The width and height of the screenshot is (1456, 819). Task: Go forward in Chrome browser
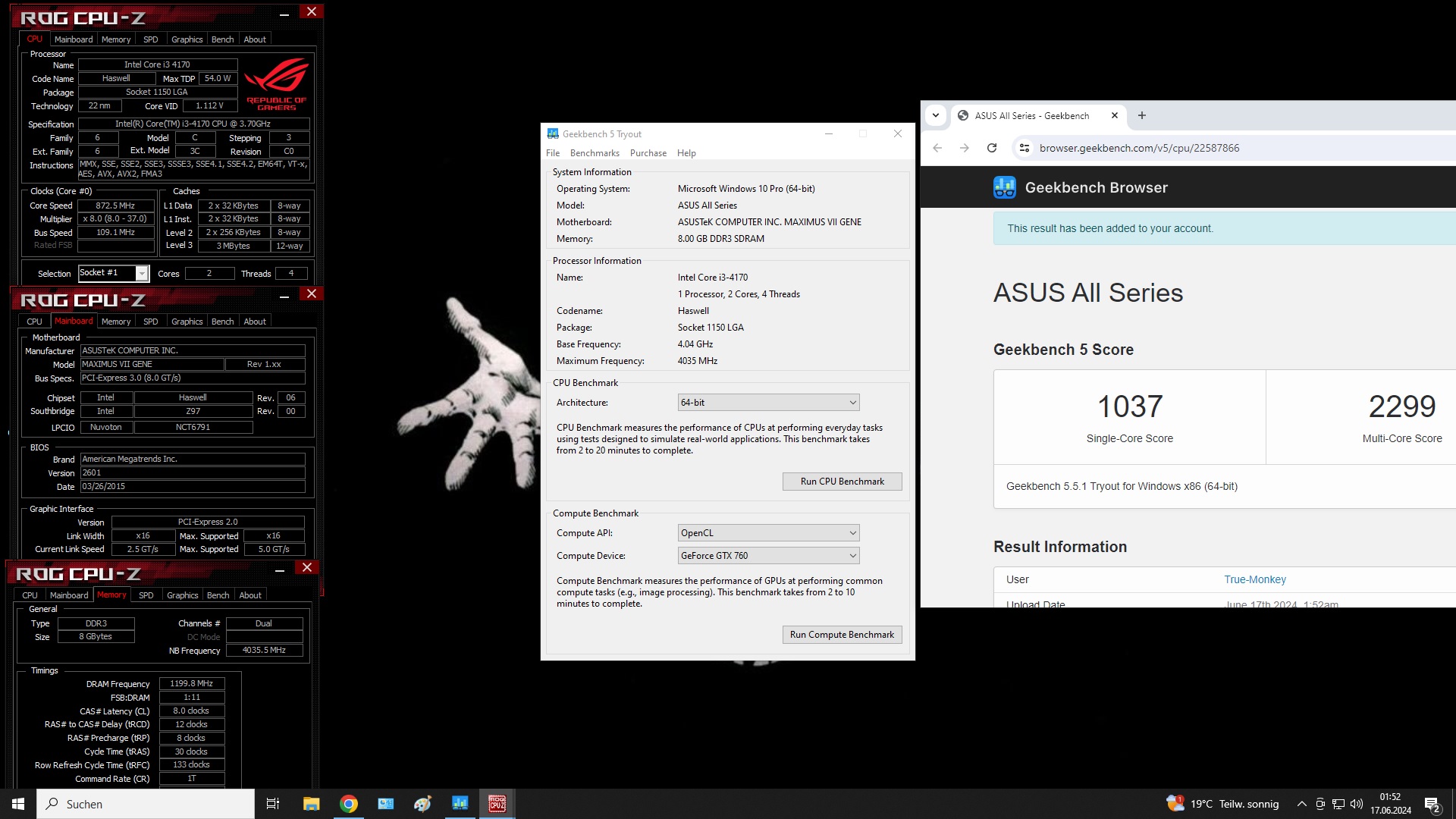(x=965, y=148)
